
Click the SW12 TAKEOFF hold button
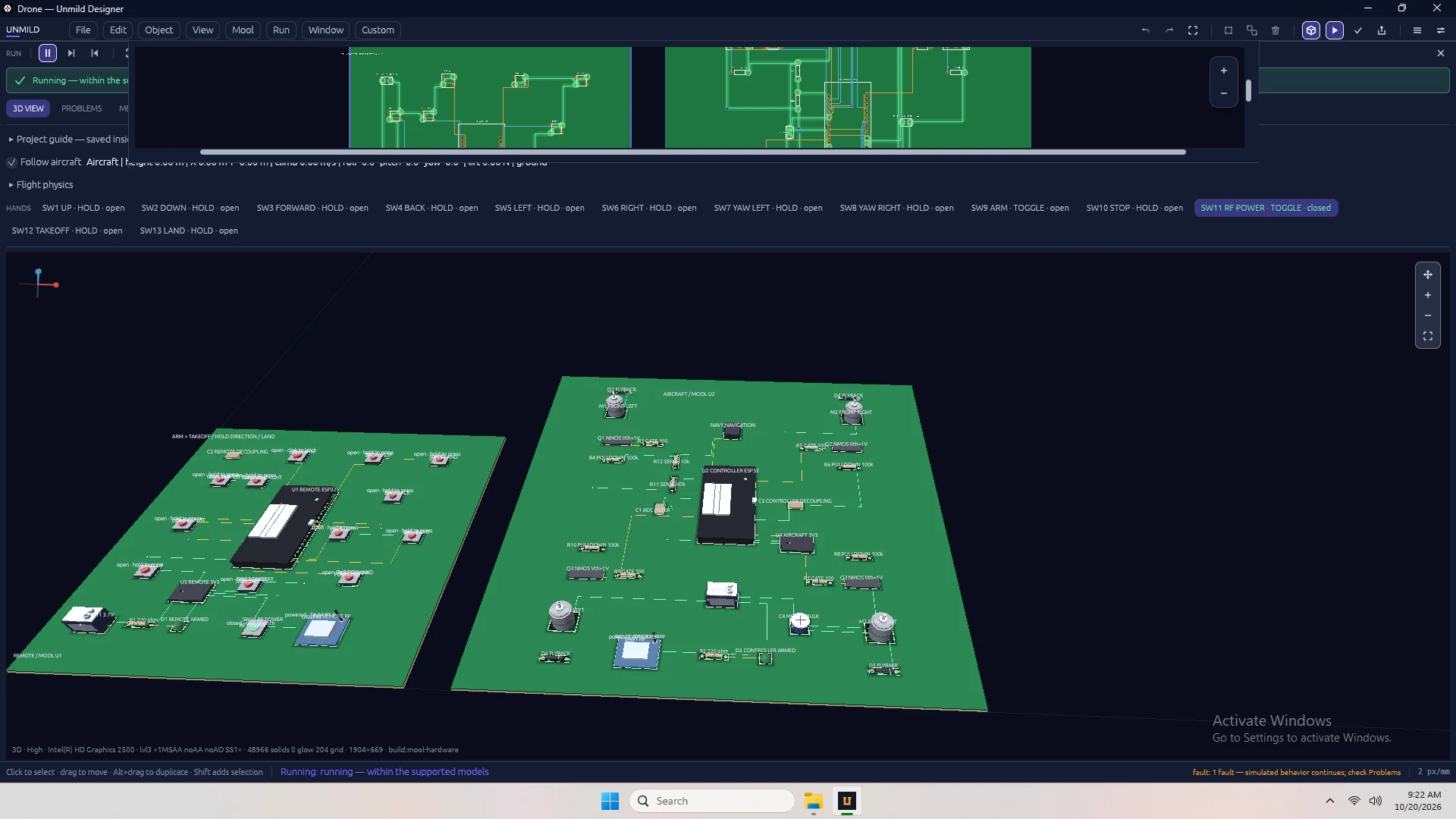(67, 231)
